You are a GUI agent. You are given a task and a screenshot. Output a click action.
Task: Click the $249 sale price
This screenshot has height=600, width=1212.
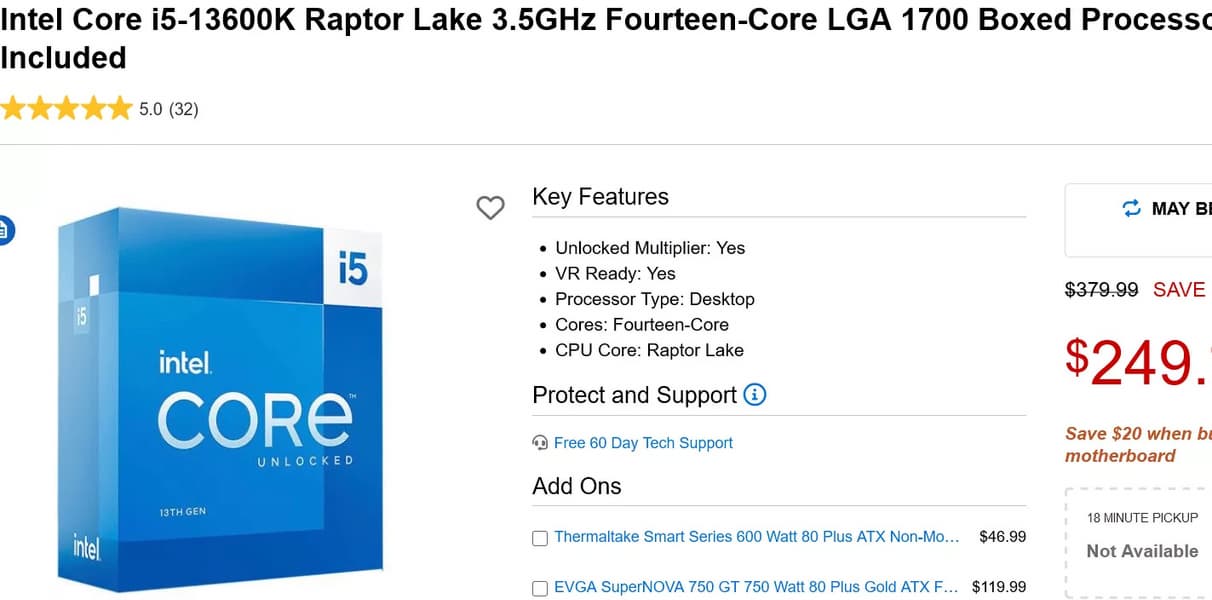tap(1138, 362)
